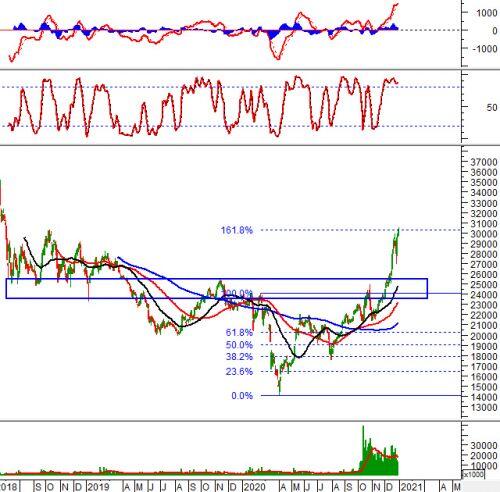This screenshot has height=492, width=500.
Task: Click the 35000 price axis value
Action: [483, 182]
